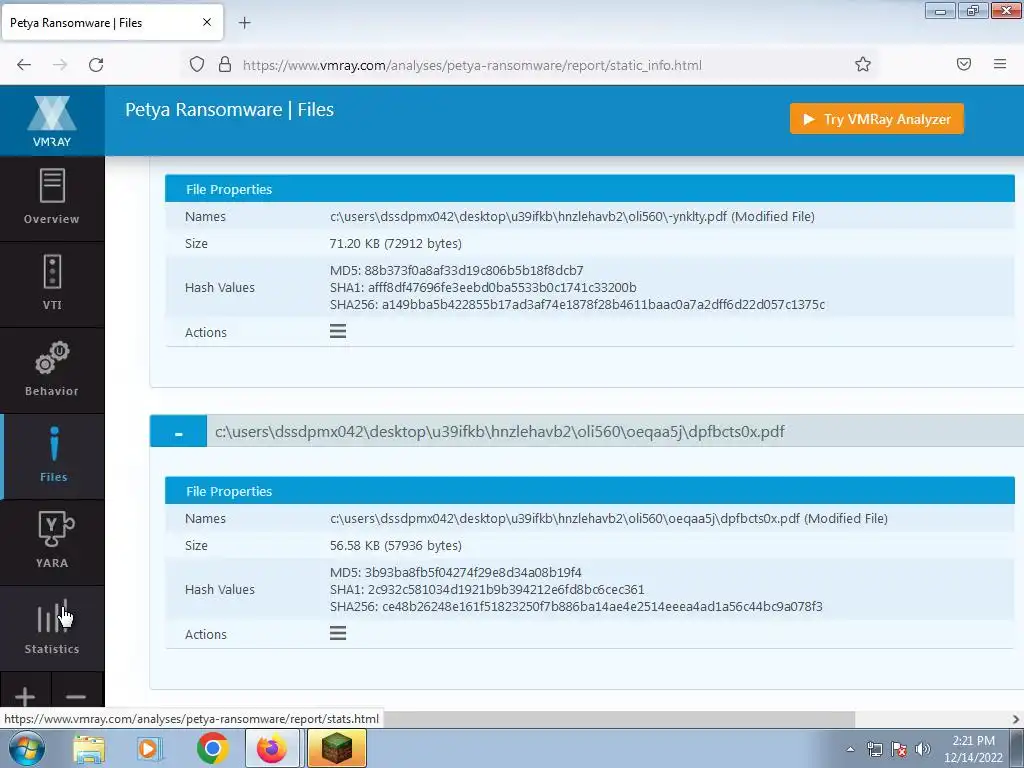Save page to Pocket
1024x768 pixels.
964,64
